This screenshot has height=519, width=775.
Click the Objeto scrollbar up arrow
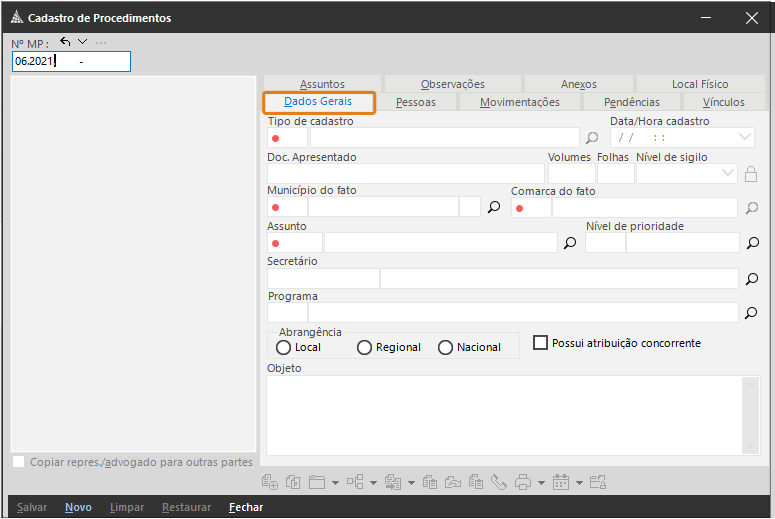[x=750, y=385]
